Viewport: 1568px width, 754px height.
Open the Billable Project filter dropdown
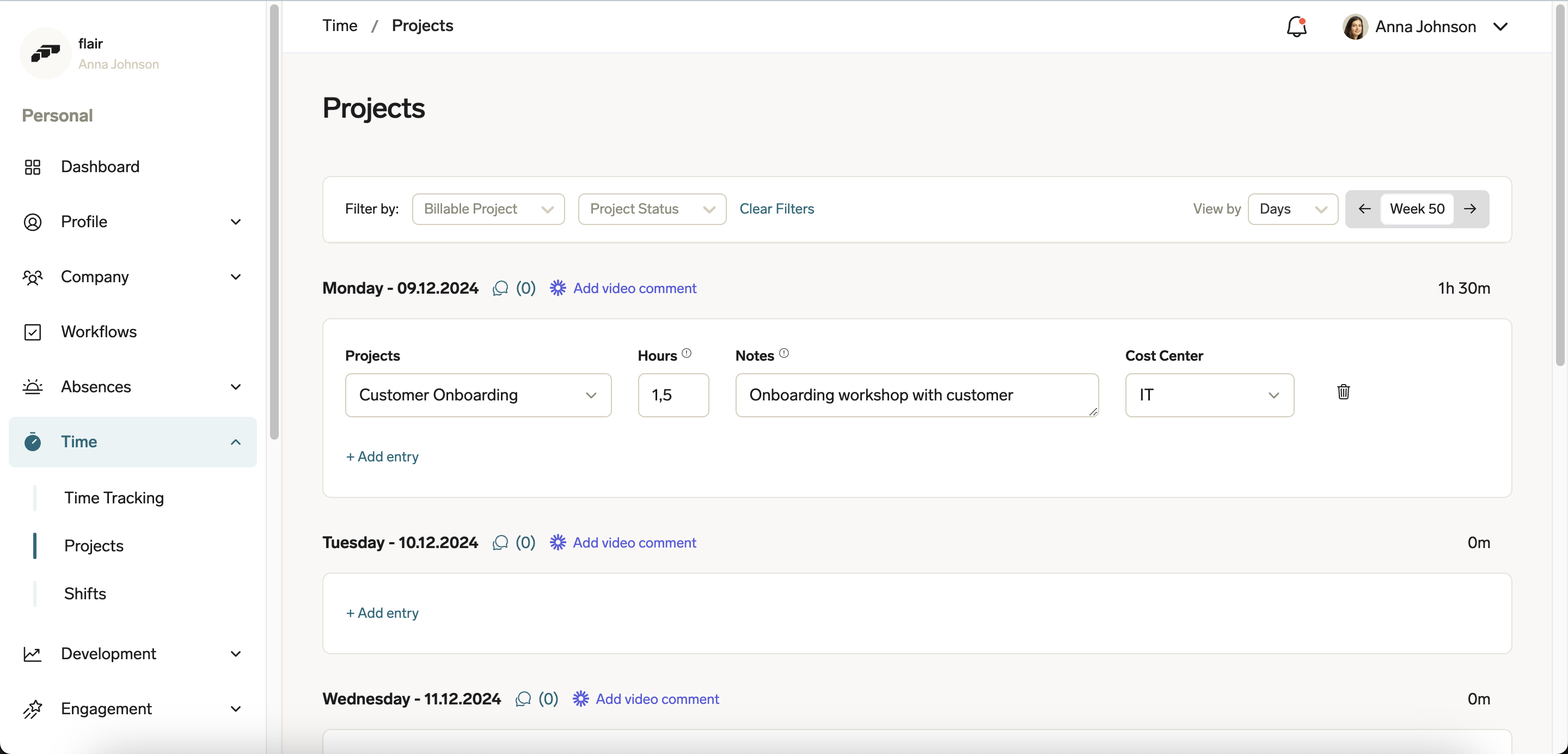click(x=488, y=209)
